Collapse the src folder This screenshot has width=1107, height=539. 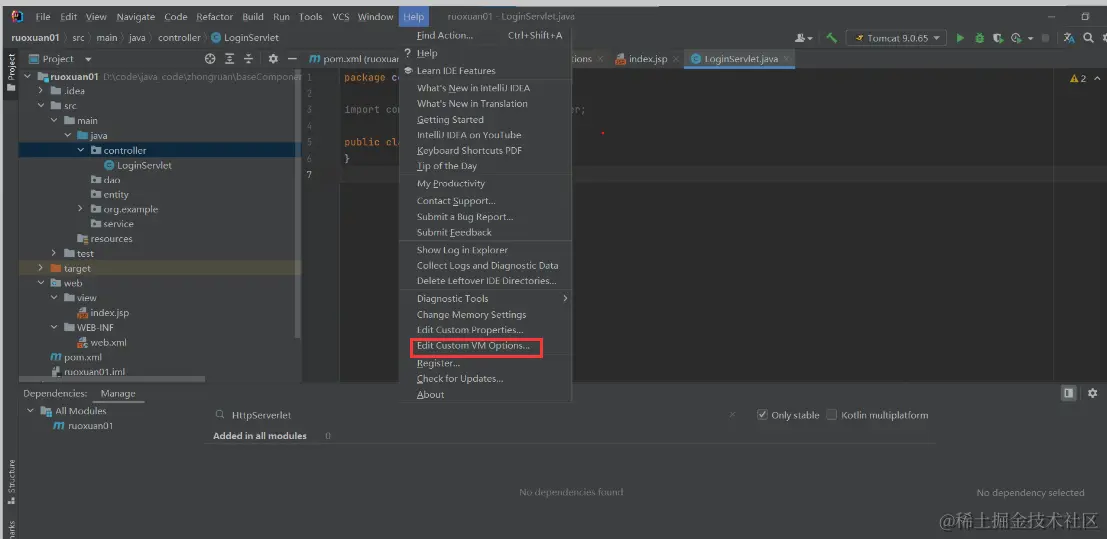[42, 106]
